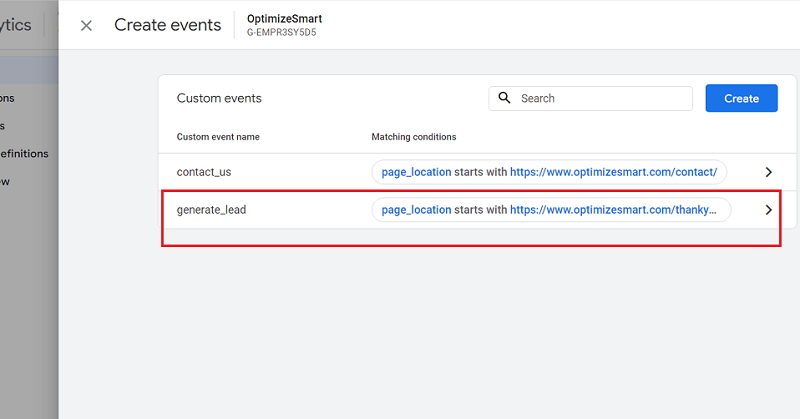Image resolution: width=800 pixels, height=419 pixels.
Task: Close the Create events panel
Action: 86,26
